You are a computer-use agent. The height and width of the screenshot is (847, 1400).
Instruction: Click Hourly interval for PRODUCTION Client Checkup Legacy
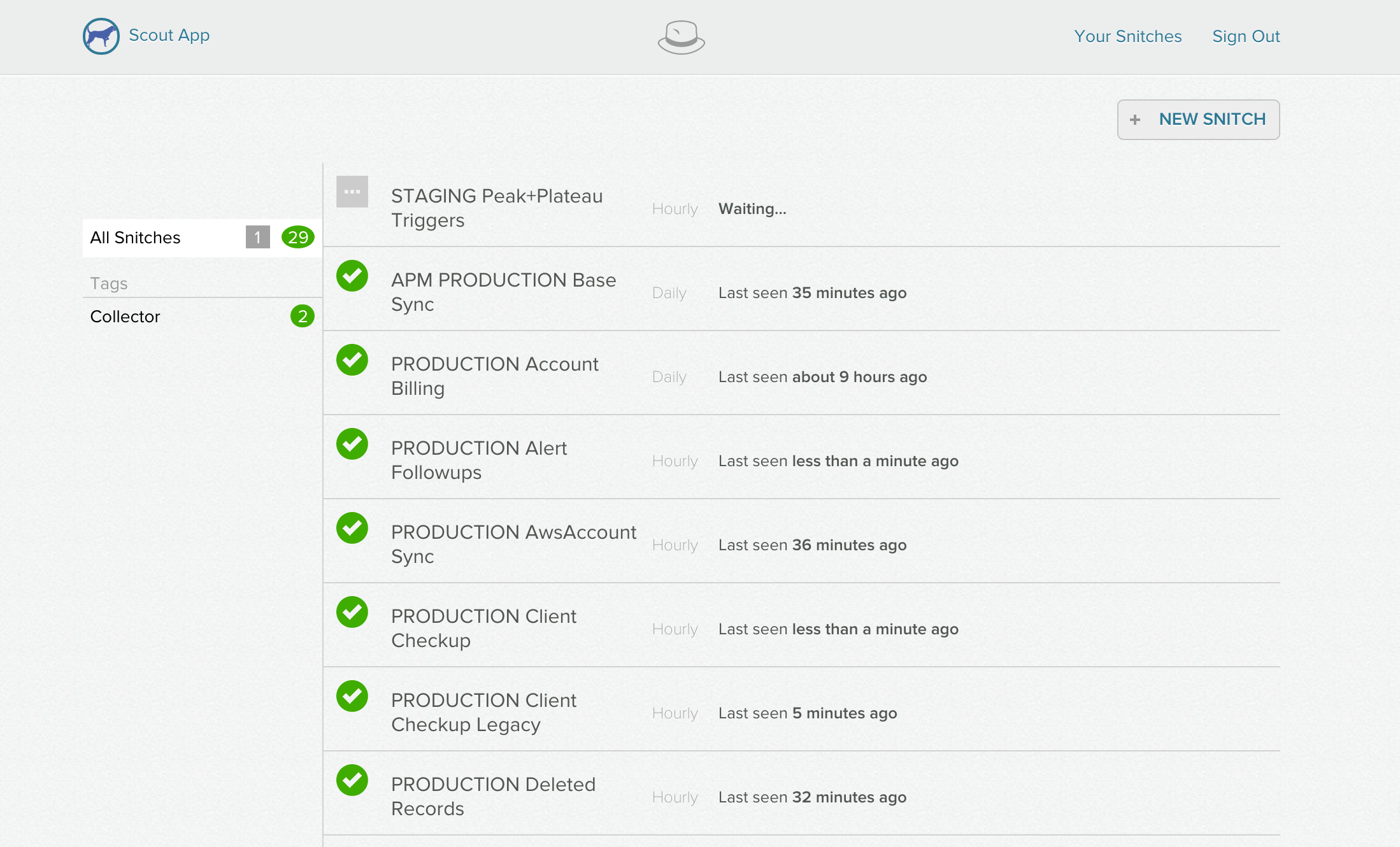pyautogui.click(x=675, y=713)
